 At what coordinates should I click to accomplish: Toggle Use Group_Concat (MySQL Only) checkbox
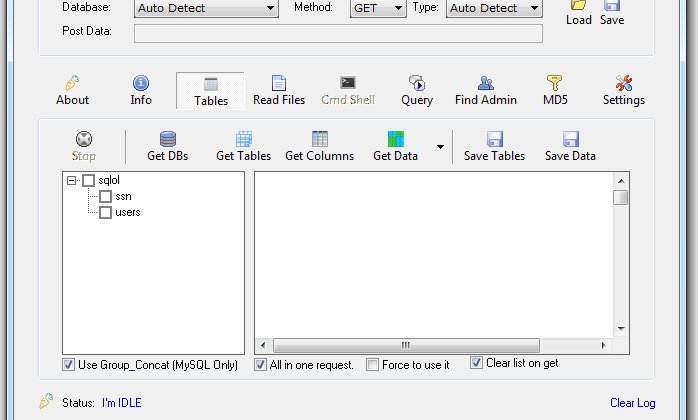(x=68, y=365)
